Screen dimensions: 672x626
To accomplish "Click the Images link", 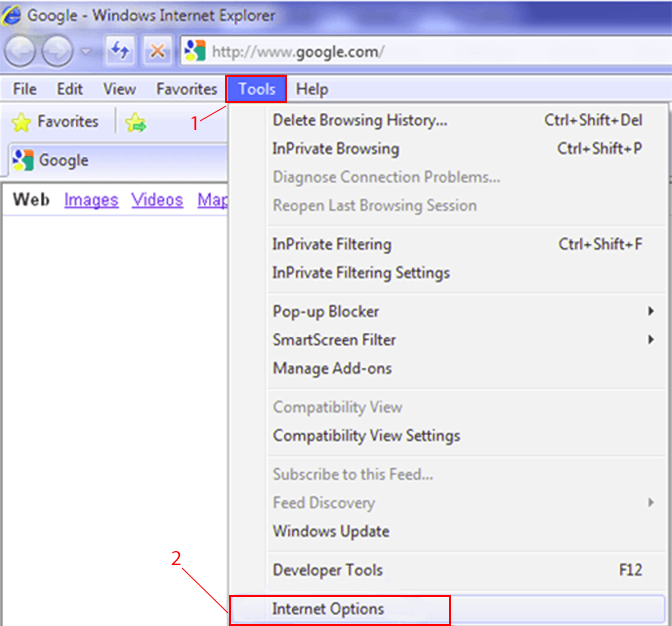I will coord(91,200).
